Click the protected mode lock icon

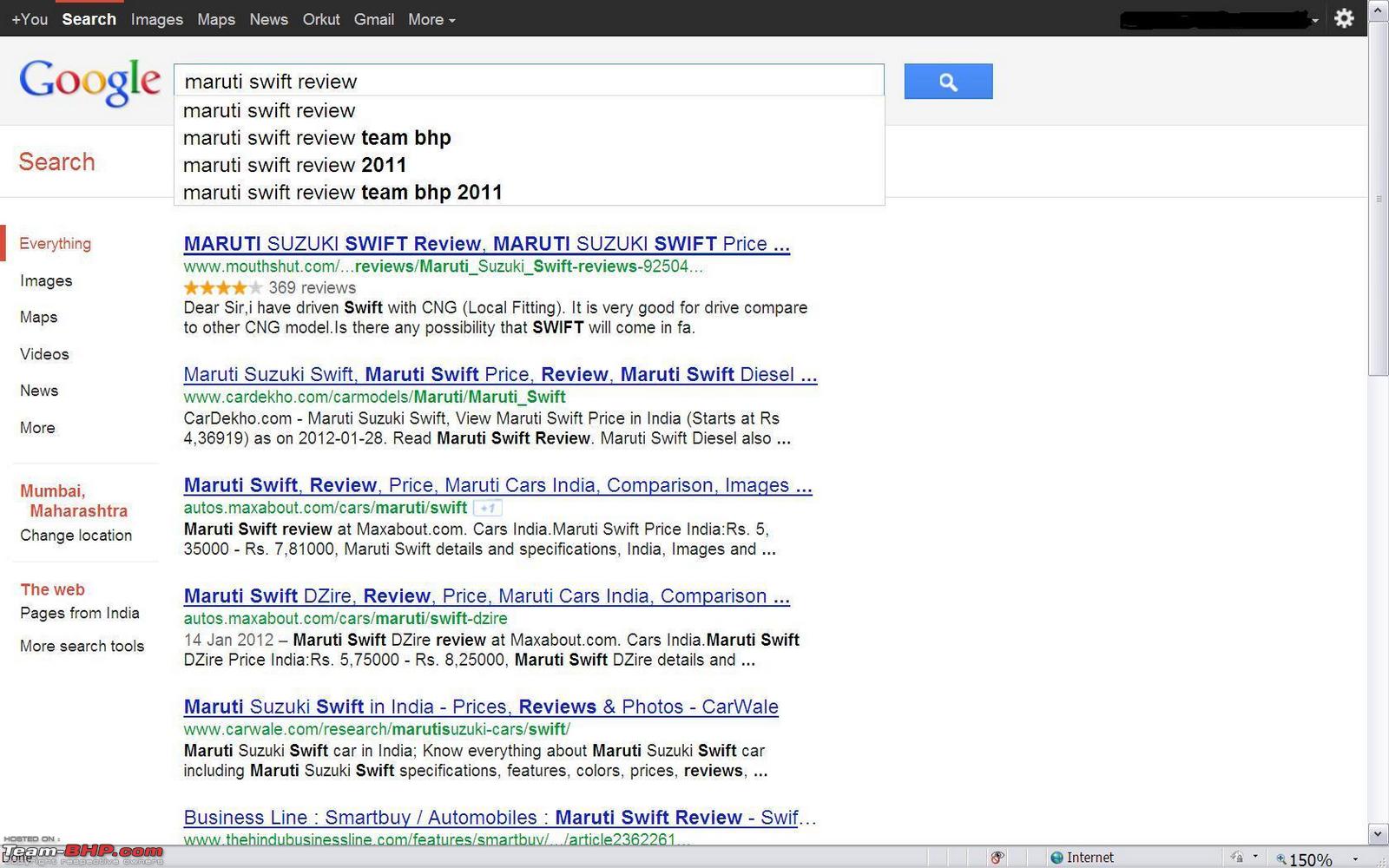(x=1237, y=858)
